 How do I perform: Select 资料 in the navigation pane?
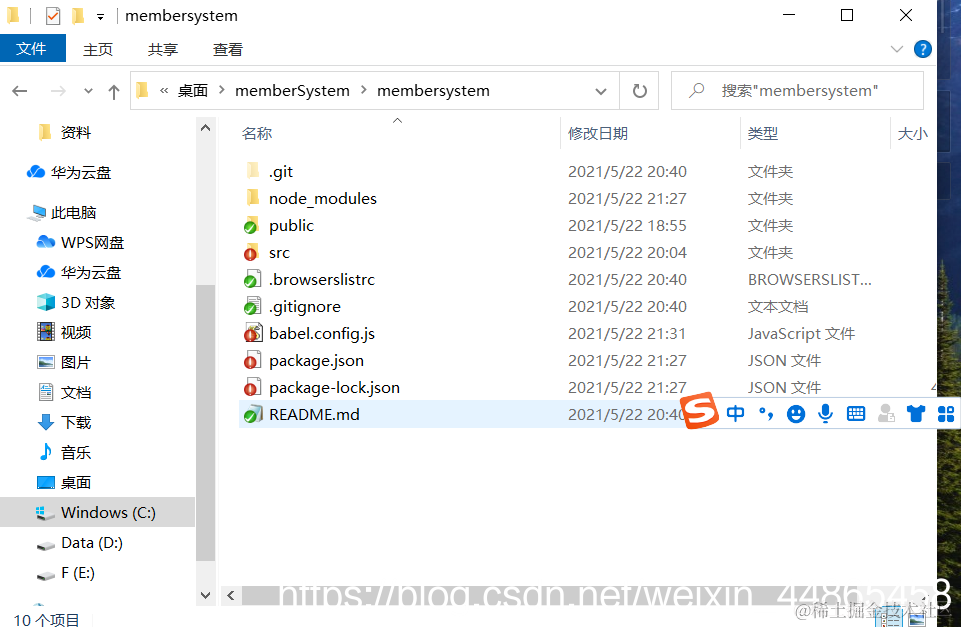click(x=75, y=132)
